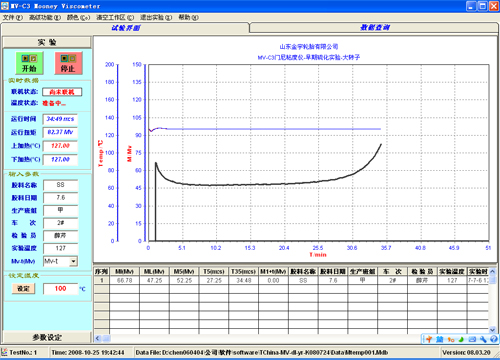
Task: Switch to the 数据查询 tab
Action: click(374, 28)
